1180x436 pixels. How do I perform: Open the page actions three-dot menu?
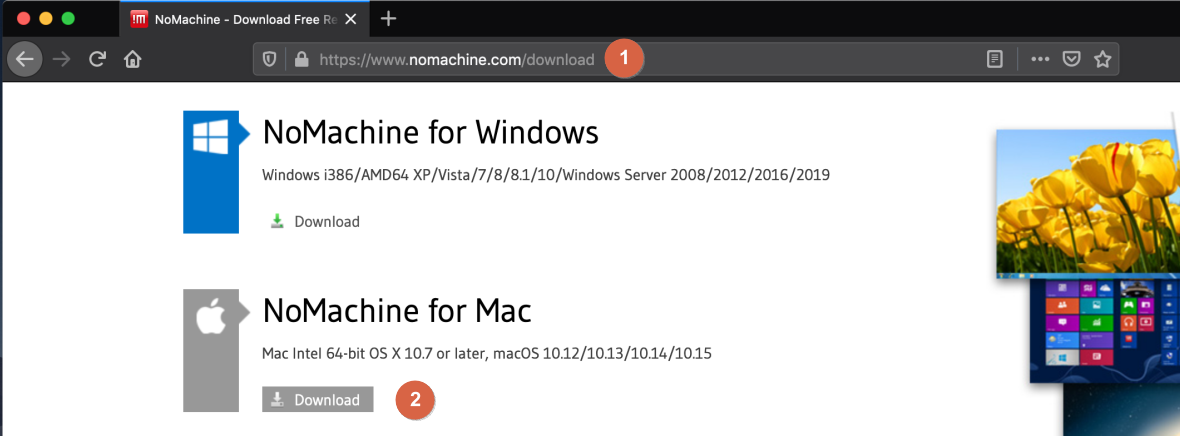[1040, 59]
